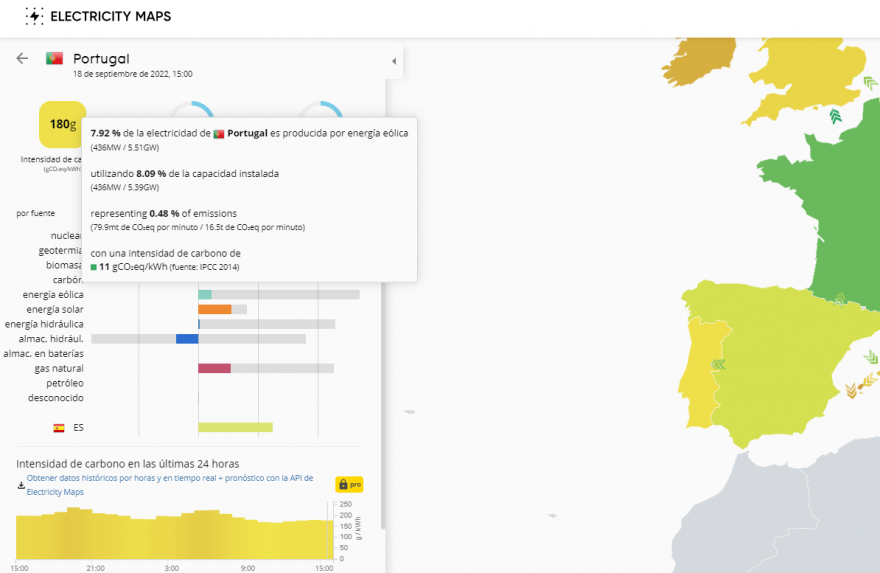The height and width of the screenshot is (573, 880).
Task: Click the Portugal flag icon in header
Action: [54, 58]
